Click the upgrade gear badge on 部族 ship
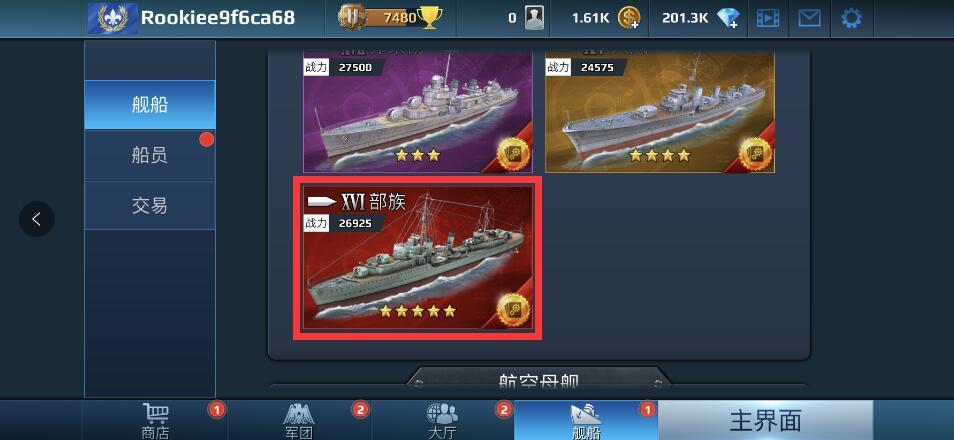The height and width of the screenshot is (440, 954). 513,309
